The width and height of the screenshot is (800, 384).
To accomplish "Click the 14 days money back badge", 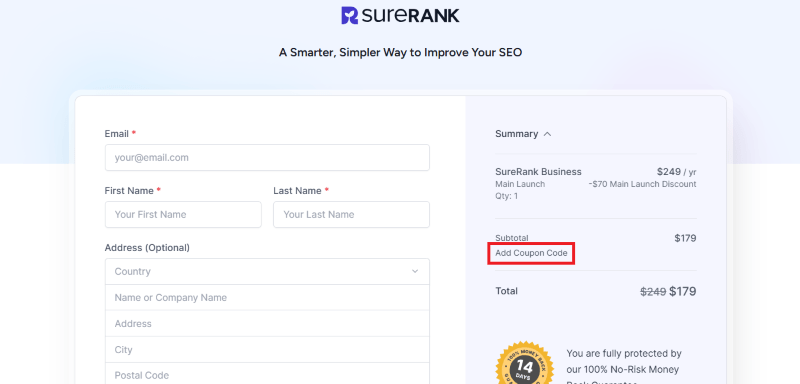I will [524, 363].
